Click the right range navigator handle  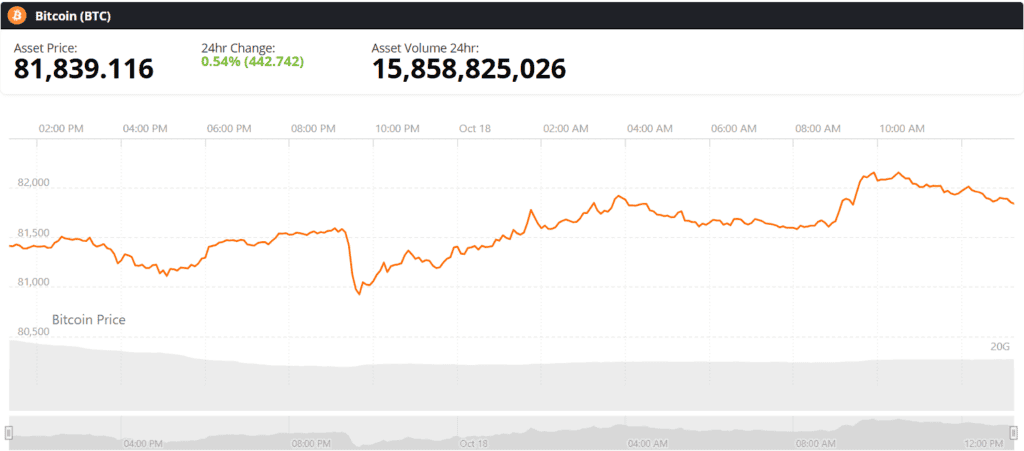click(x=1014, y=432)
